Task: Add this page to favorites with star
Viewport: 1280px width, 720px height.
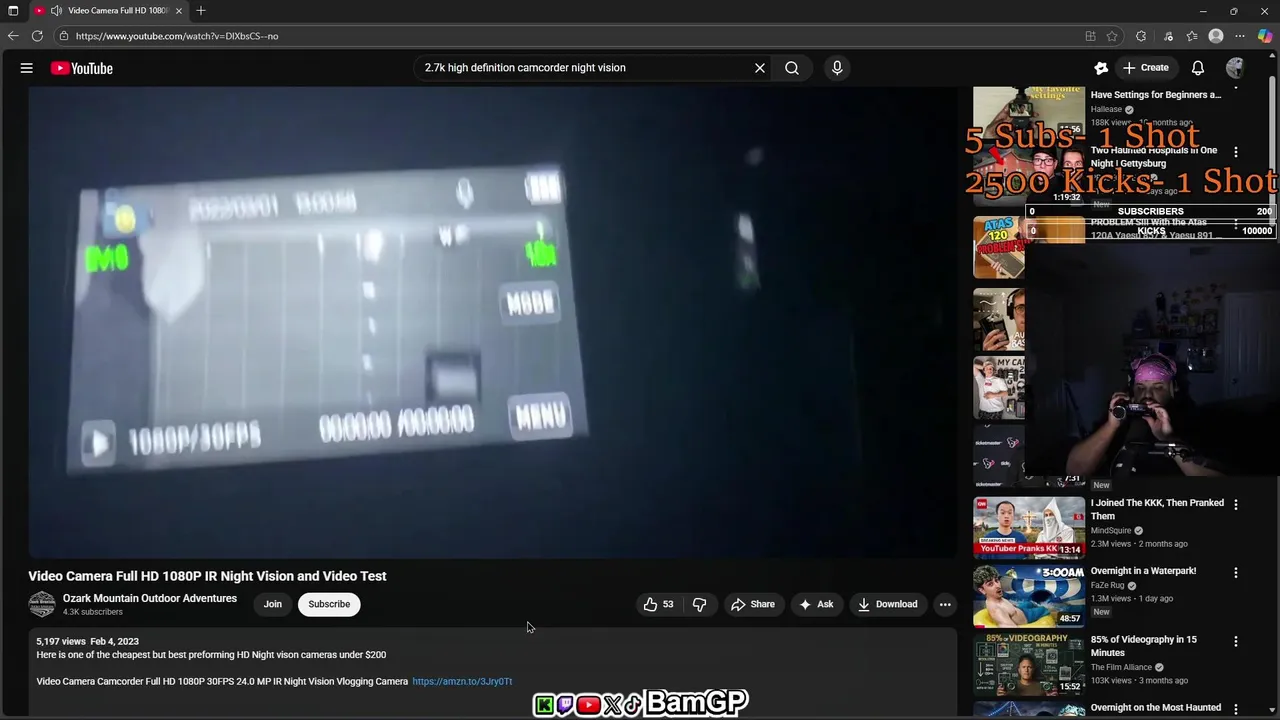Action: click(x=1112, y=36)
